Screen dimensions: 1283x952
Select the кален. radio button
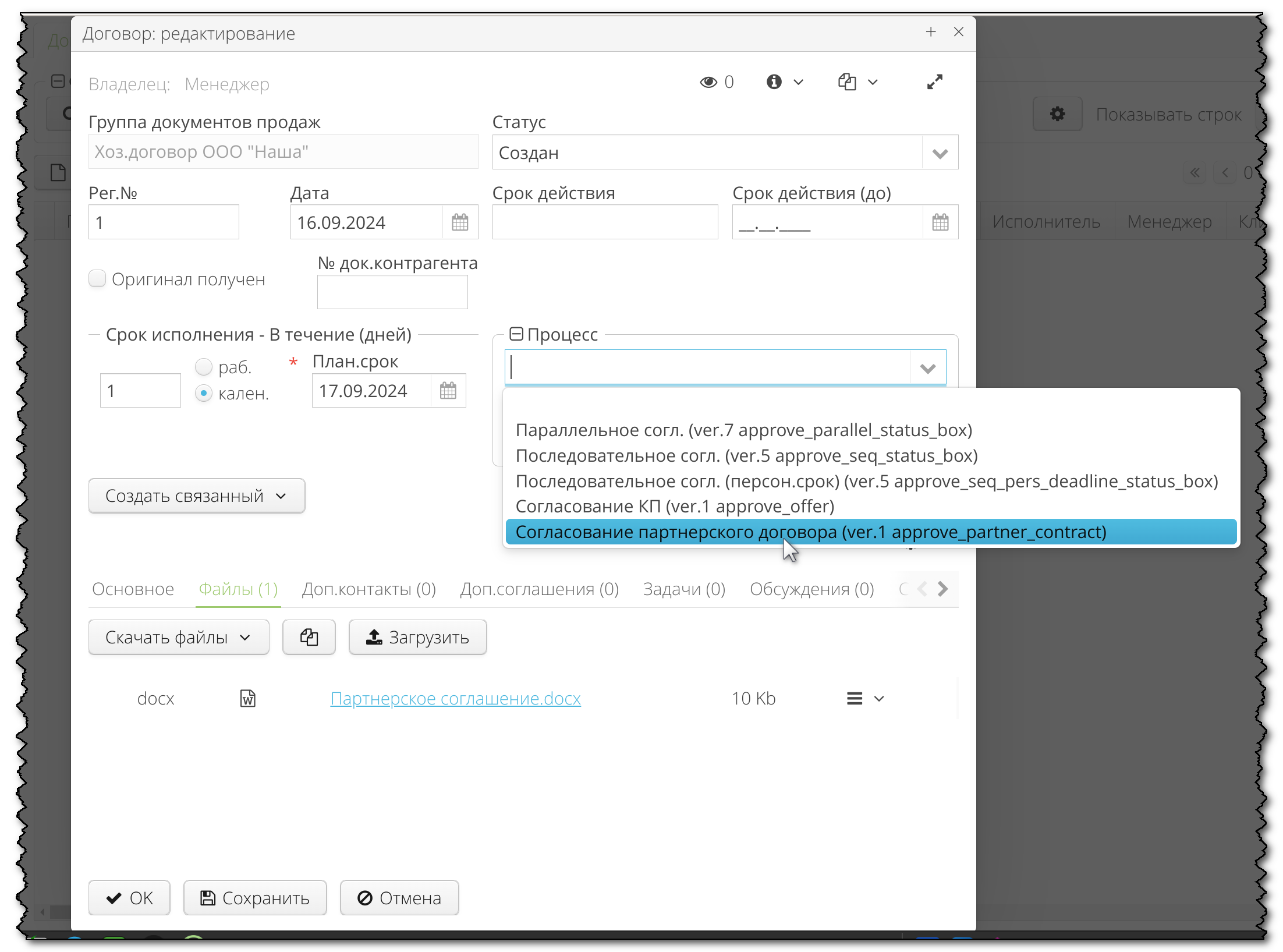pyautogui.click(x=203, y=394)
